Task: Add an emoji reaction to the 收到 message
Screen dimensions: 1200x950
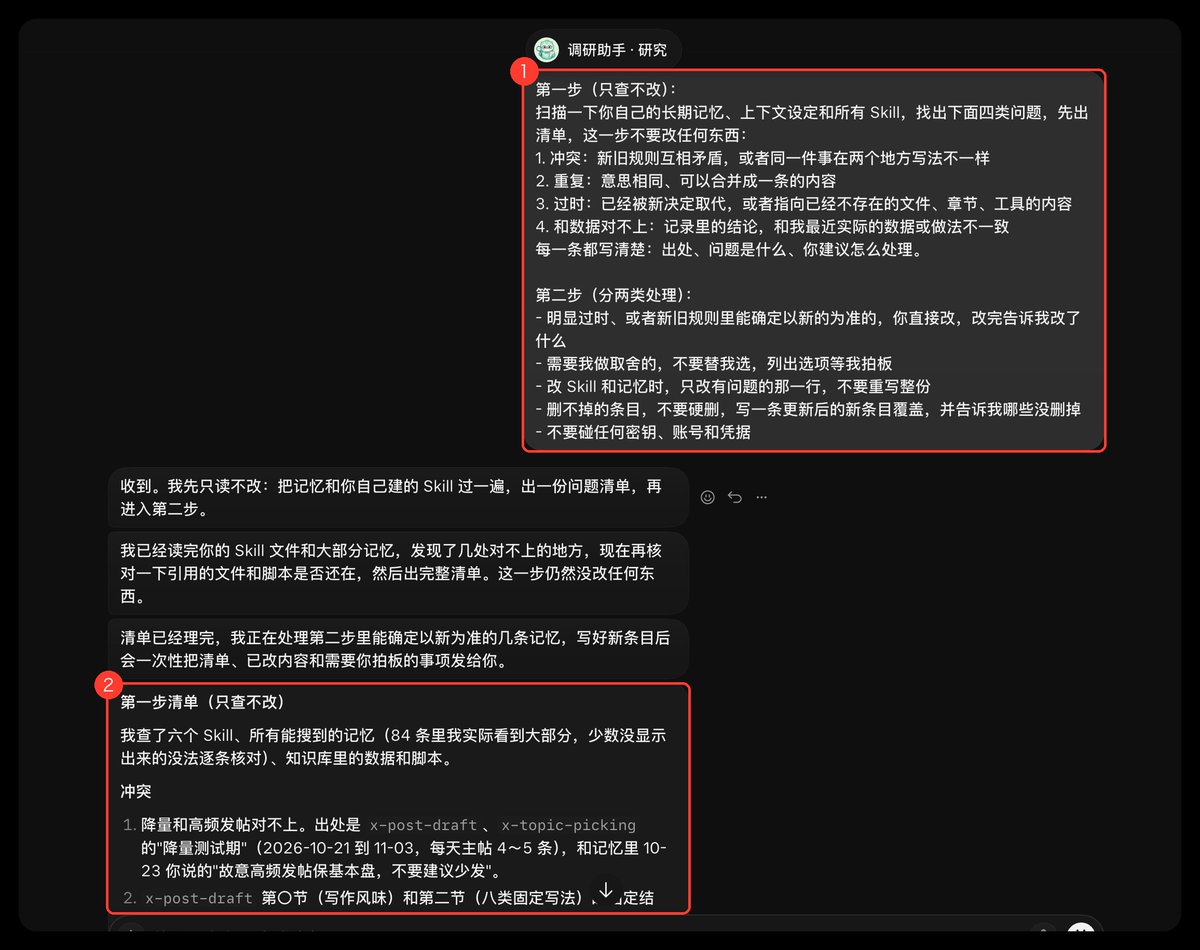Action: click(708, 497)
